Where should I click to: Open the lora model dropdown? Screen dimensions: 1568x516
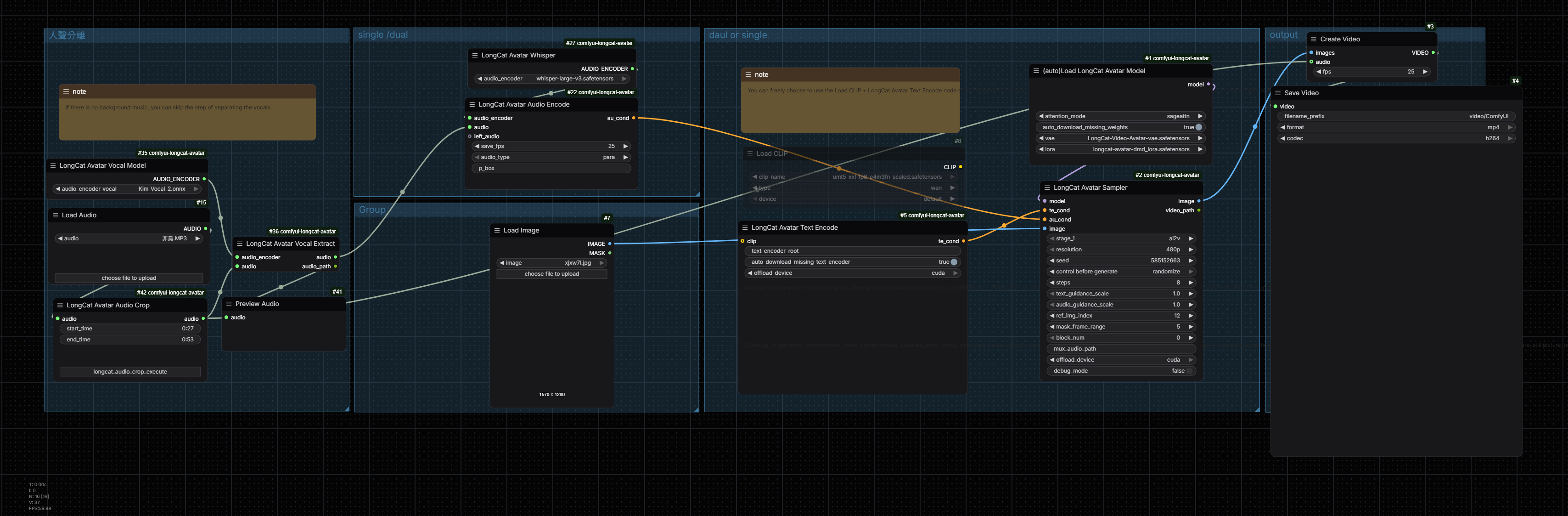(x=1120, y=149)
